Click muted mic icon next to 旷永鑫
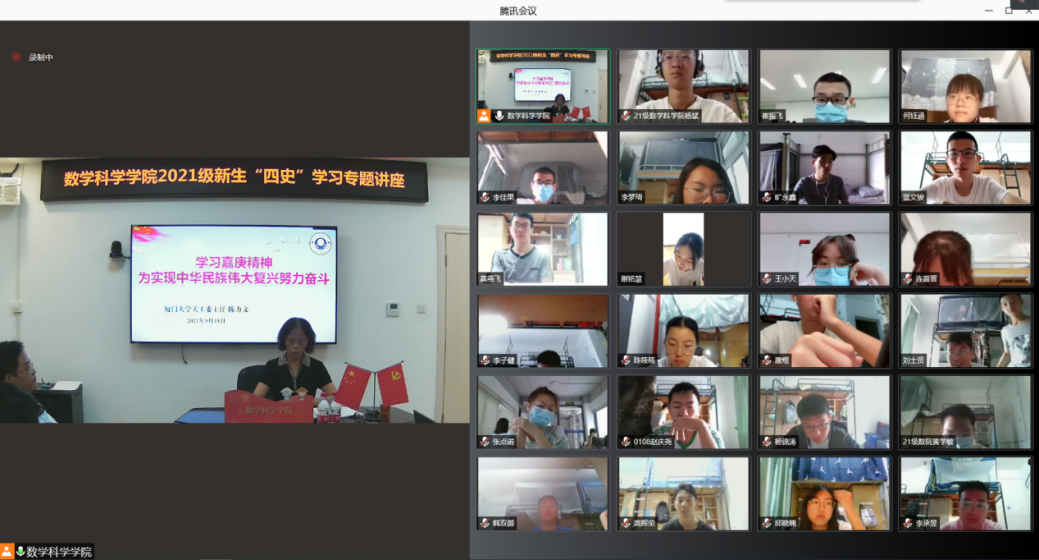 click(x=766, y=197)
